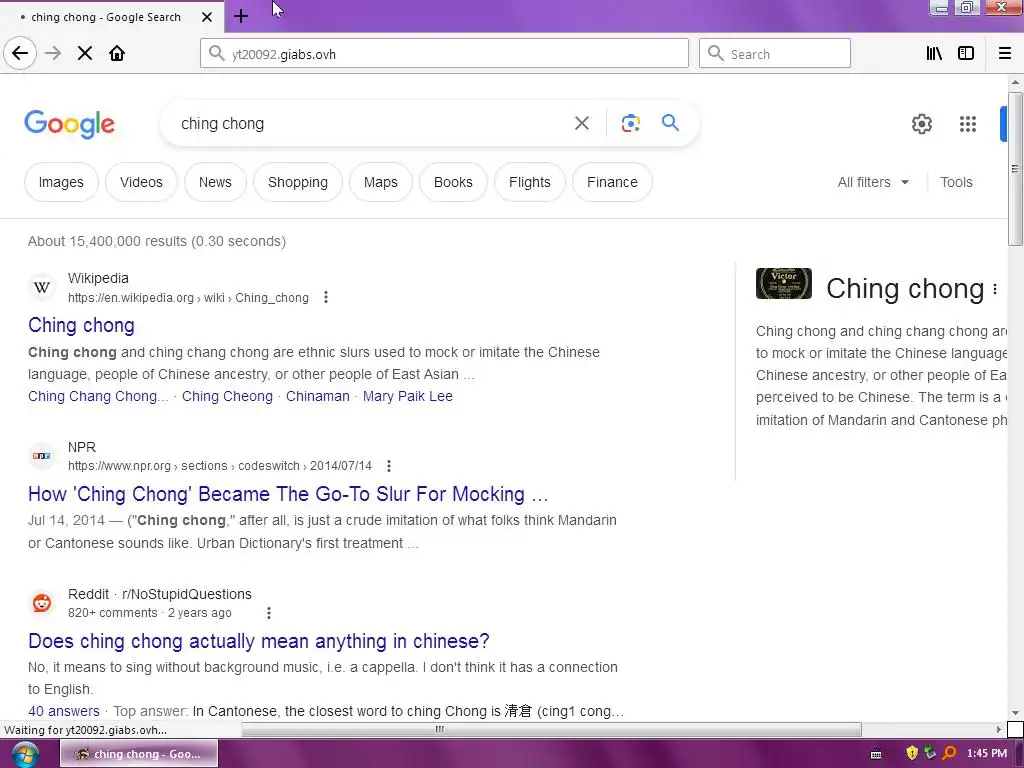Open options for the Wikipedia result
Viewport: 1024px width, 768px height.
pyautogui.click(x=326, y=298)
